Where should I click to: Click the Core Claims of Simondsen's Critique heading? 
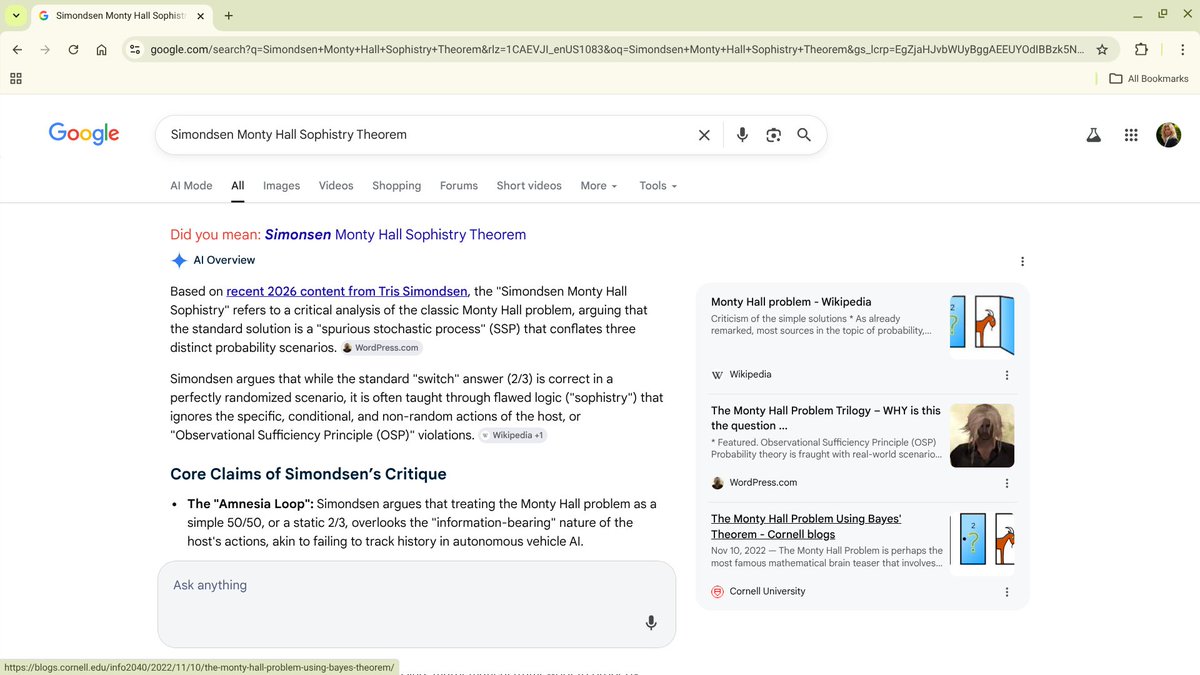pos(308,474)
